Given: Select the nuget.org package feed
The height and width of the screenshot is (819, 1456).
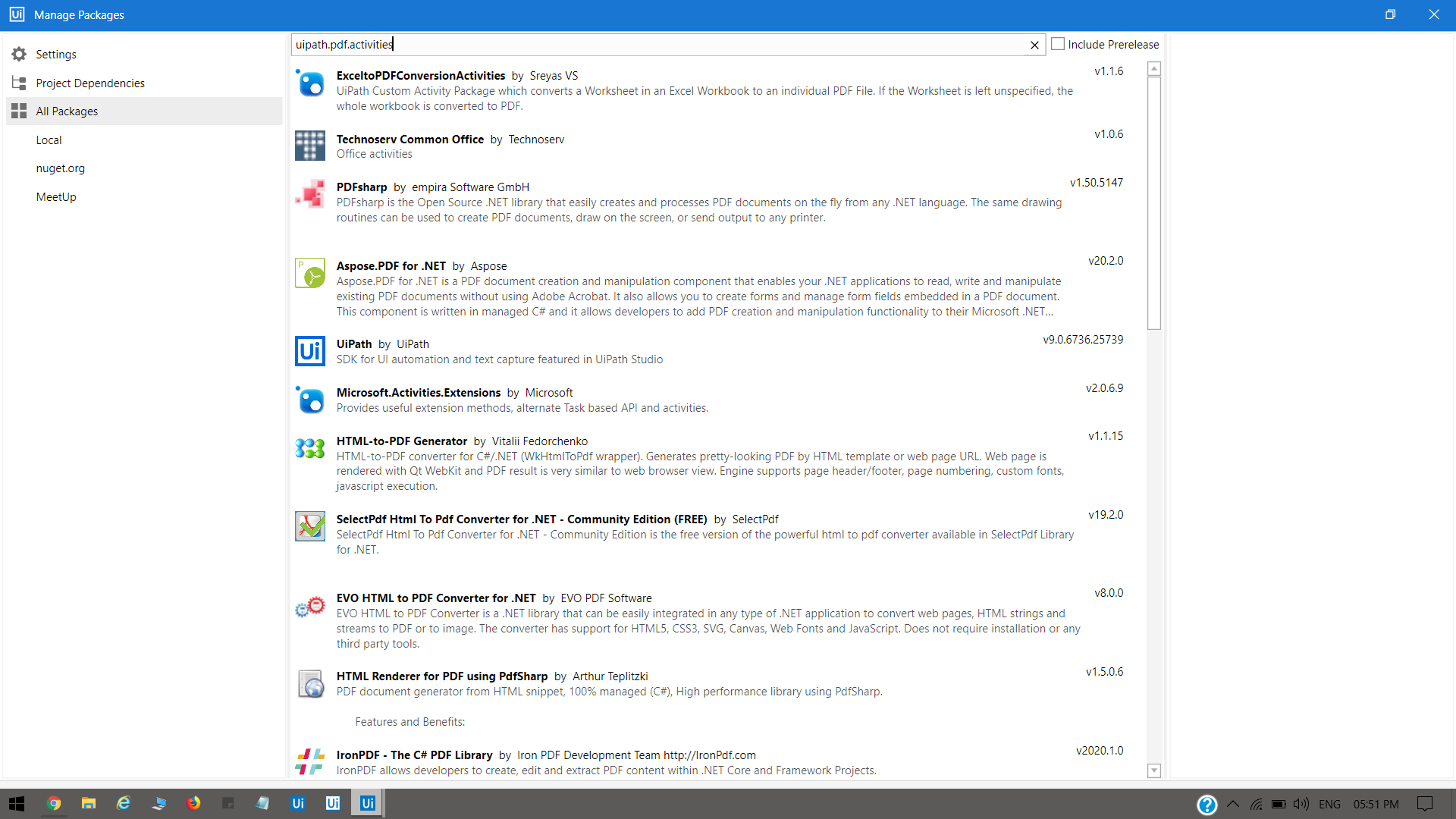Looking at the screenshot, I should coord(60,168).
